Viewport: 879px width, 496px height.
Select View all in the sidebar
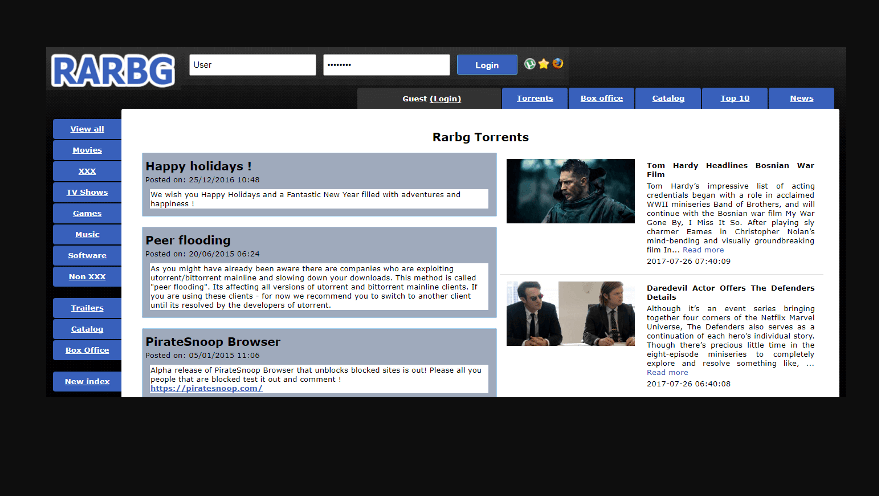pos(87,129)
